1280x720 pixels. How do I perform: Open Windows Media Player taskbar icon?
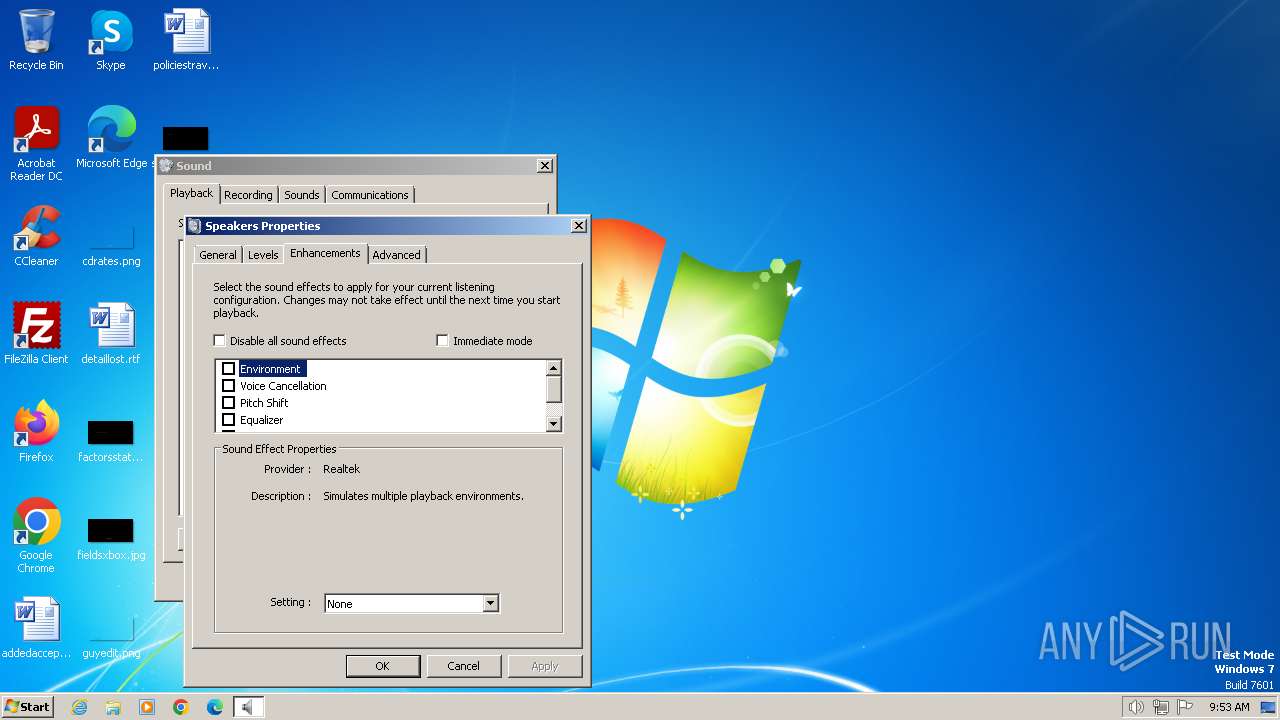[147, 707]
